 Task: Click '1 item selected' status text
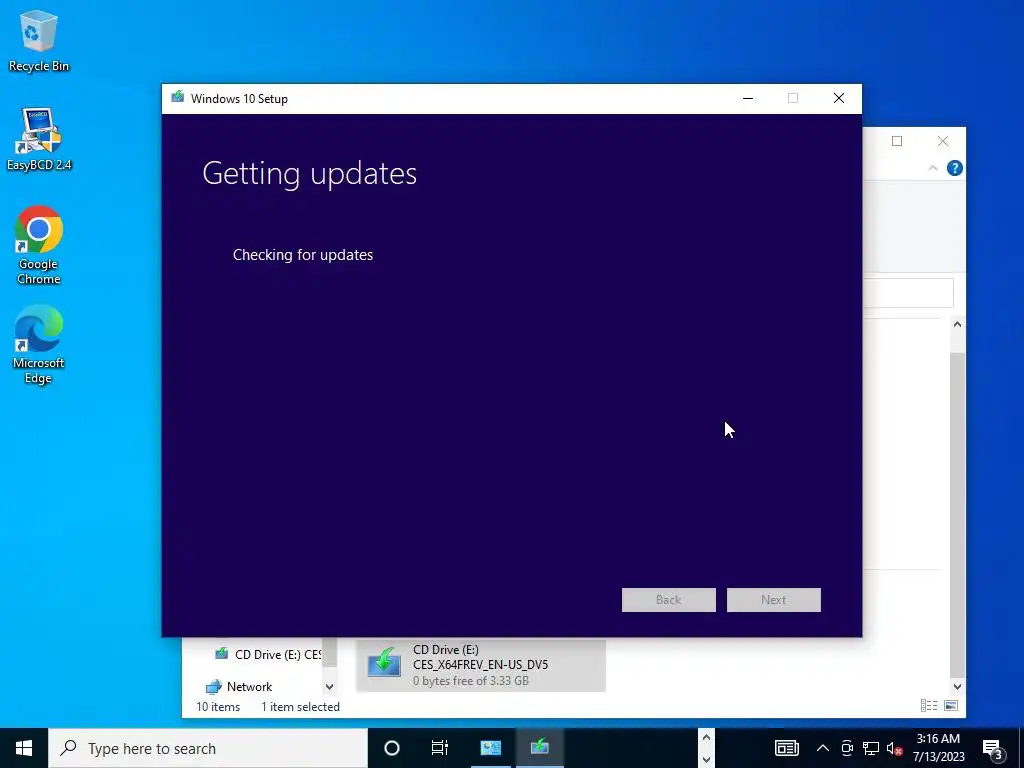300,707
